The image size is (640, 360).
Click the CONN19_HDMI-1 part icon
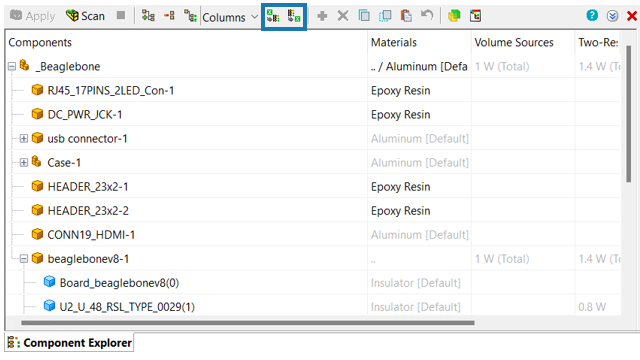(x=37, y=234)
